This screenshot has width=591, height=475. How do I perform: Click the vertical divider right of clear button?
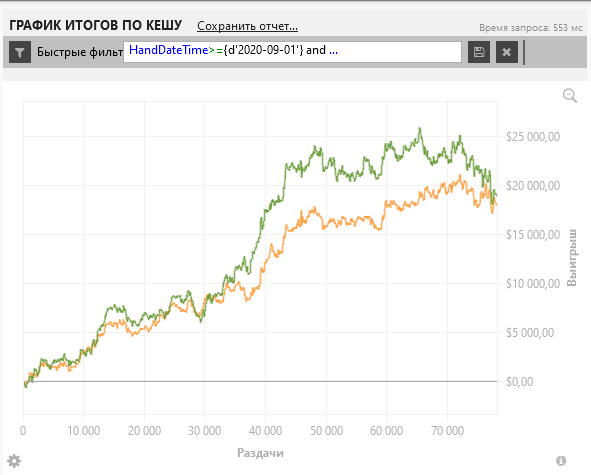[524, 52]
